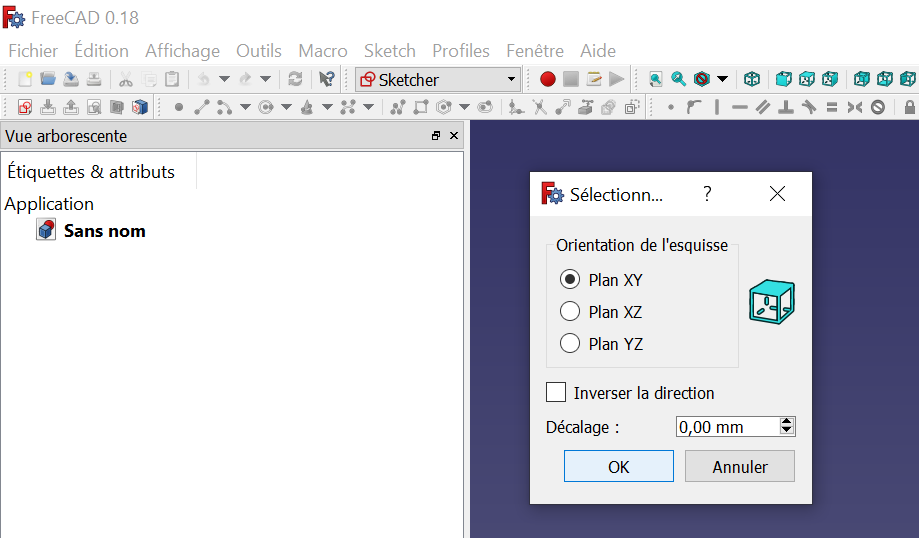
Task: Select the Sans nom document in tree
Action: pyautogui.click(x=104, y=231)
